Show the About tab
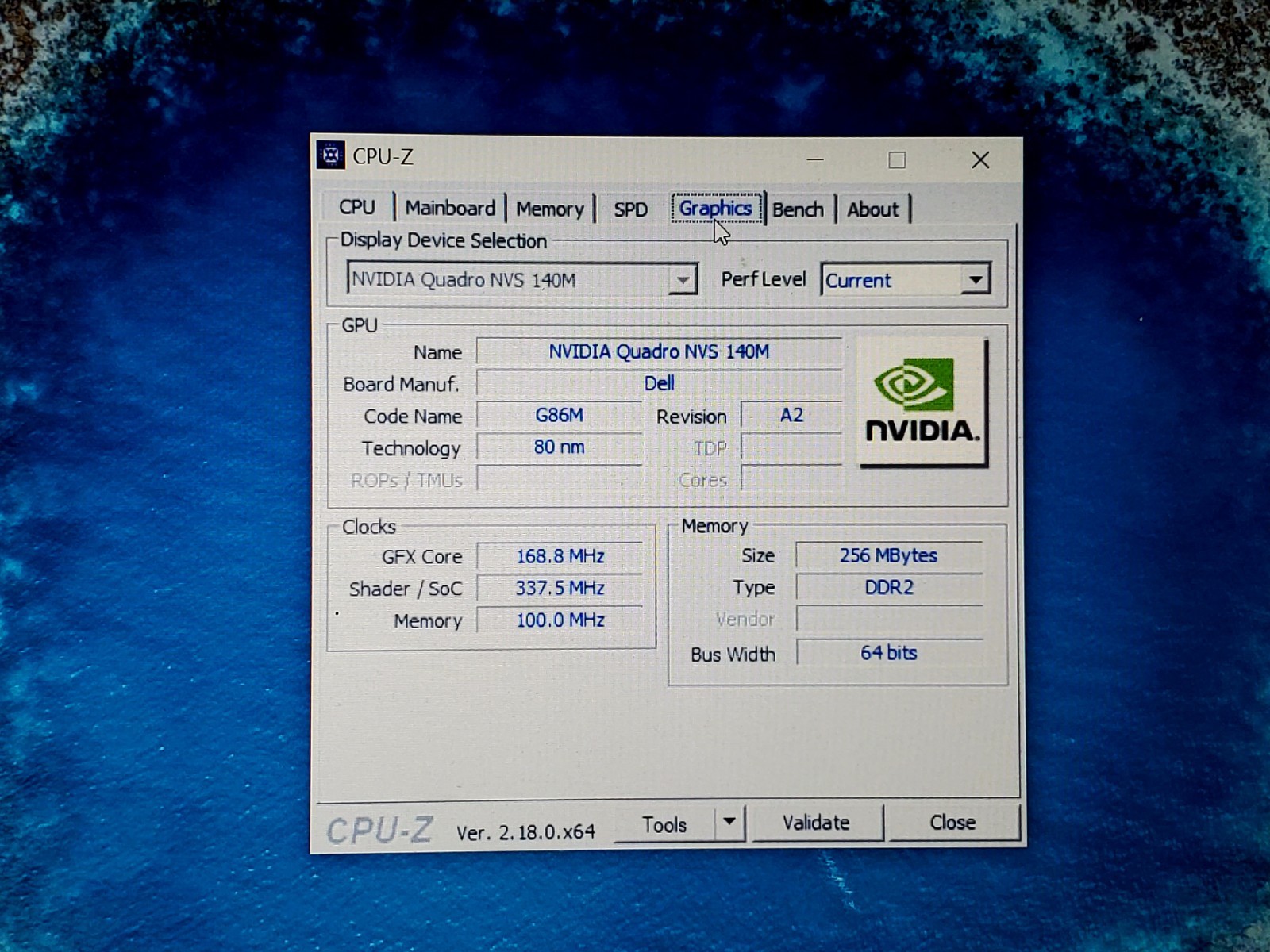1270x952 pixels. pyautogui.click(x=872, y=209)
